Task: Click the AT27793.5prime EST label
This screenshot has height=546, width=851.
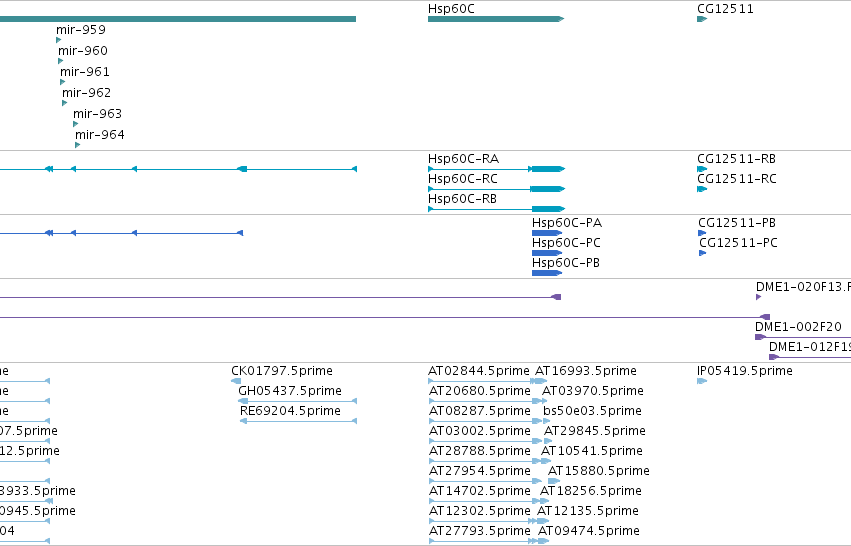Action: (480, 532)
